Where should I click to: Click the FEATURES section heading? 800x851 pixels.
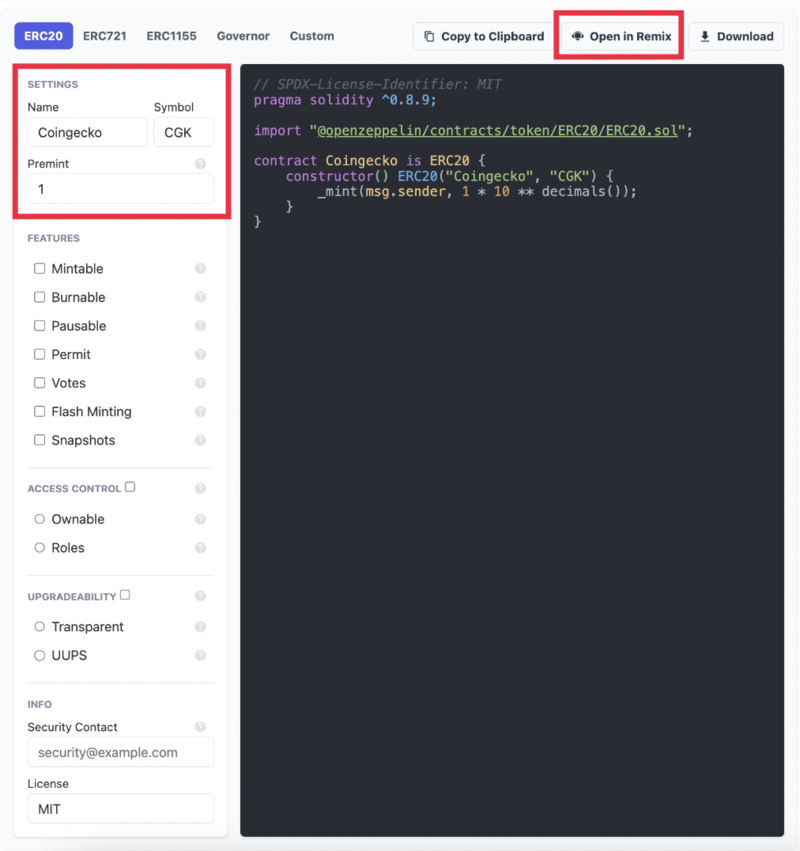click(54, 238)
